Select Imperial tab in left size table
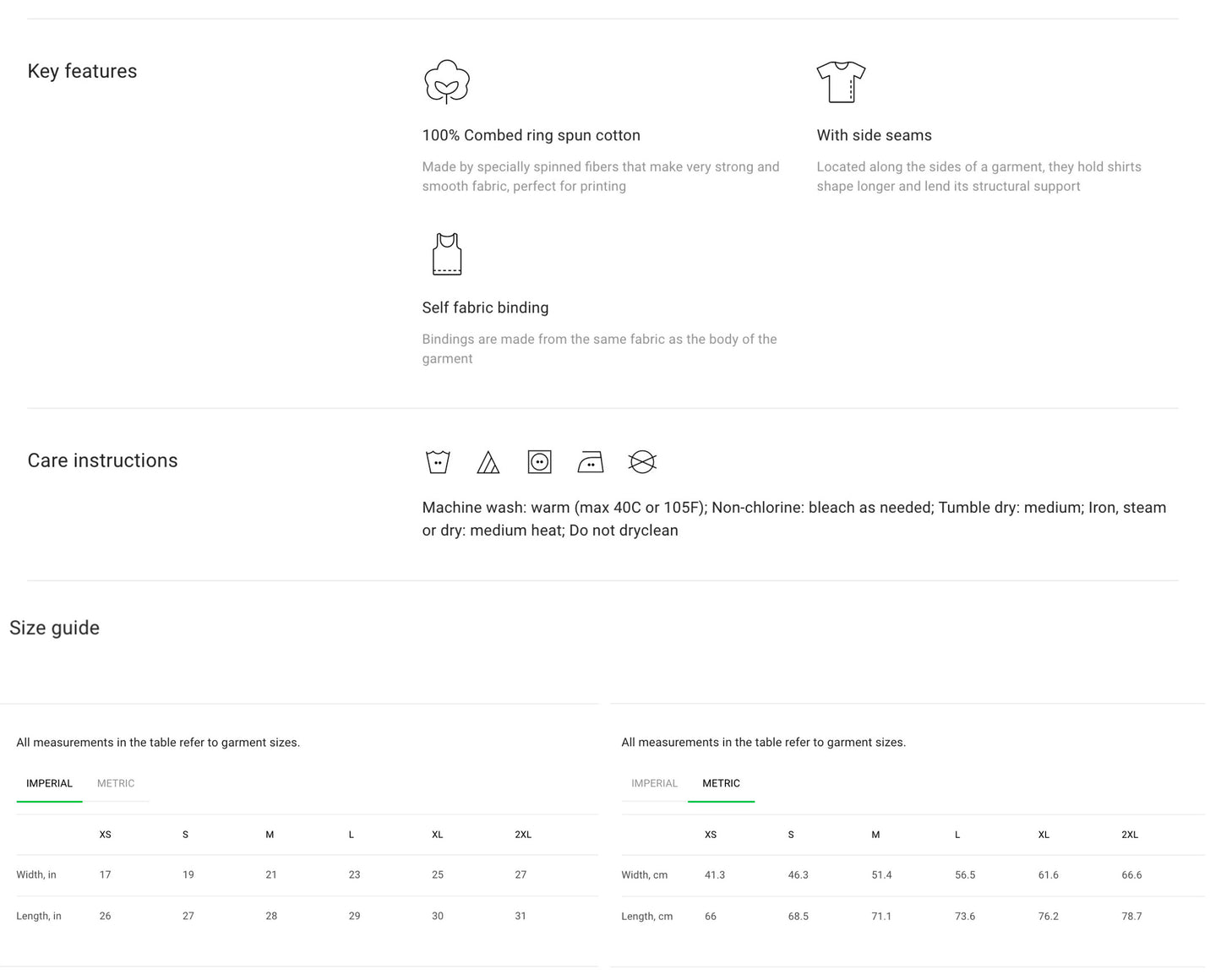 click(x=49, y=783)
